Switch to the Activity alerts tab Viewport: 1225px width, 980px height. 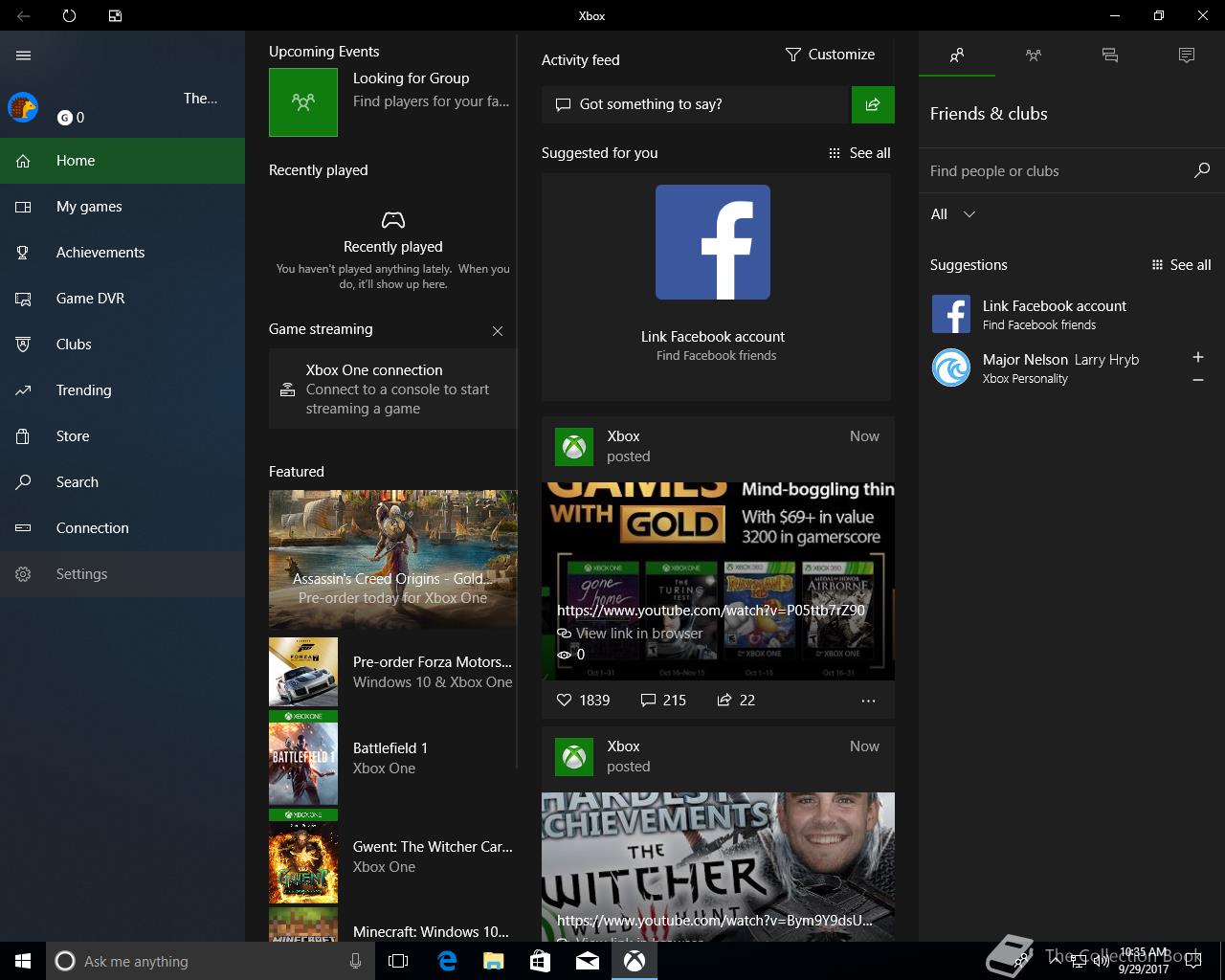point(1187,56)
